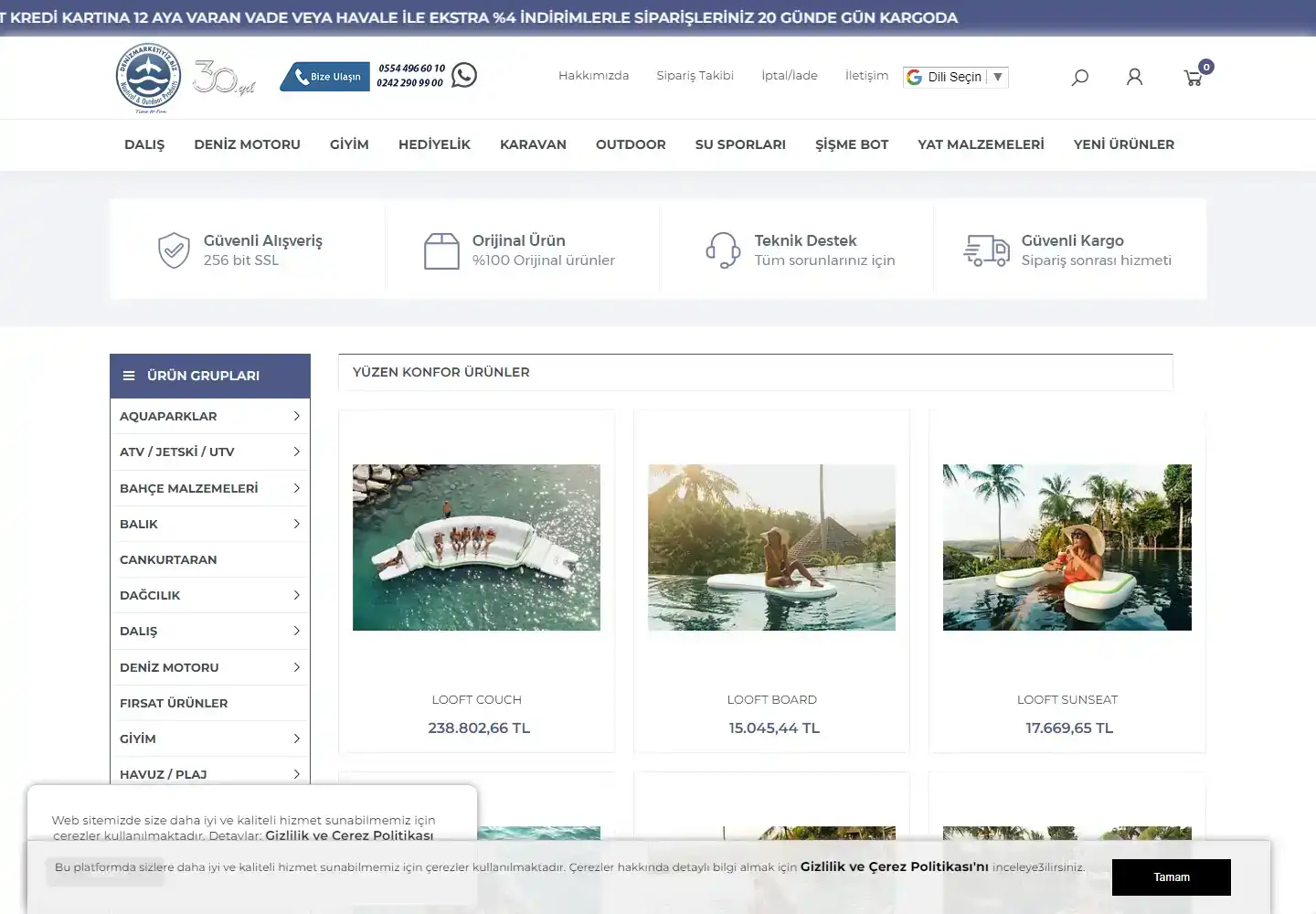1316x914 pixels.
Task: Expand the BALIK category arrow
Action: (x=296, y=524)
